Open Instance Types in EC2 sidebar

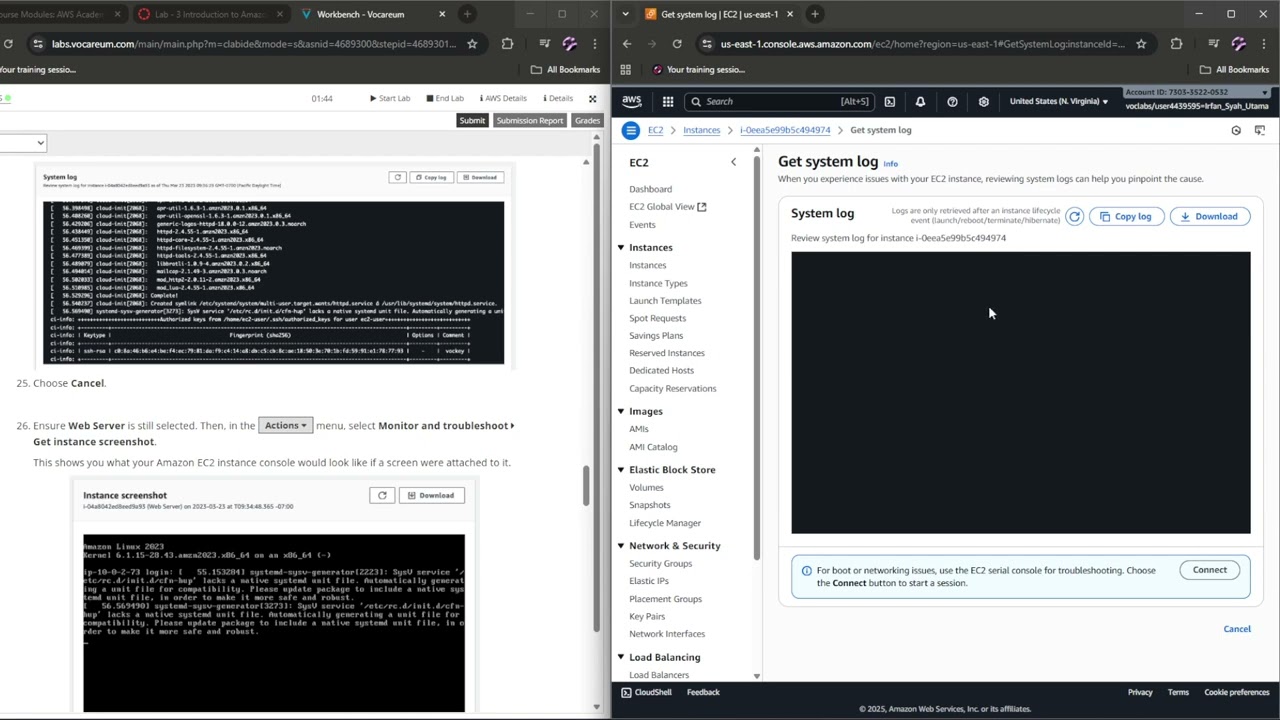tap(658, 283)
